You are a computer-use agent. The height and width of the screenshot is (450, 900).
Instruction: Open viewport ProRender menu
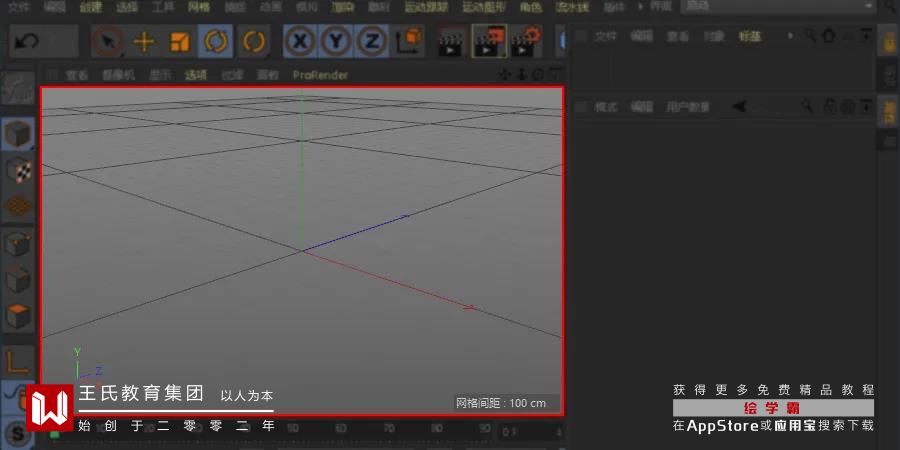(320, 75)
